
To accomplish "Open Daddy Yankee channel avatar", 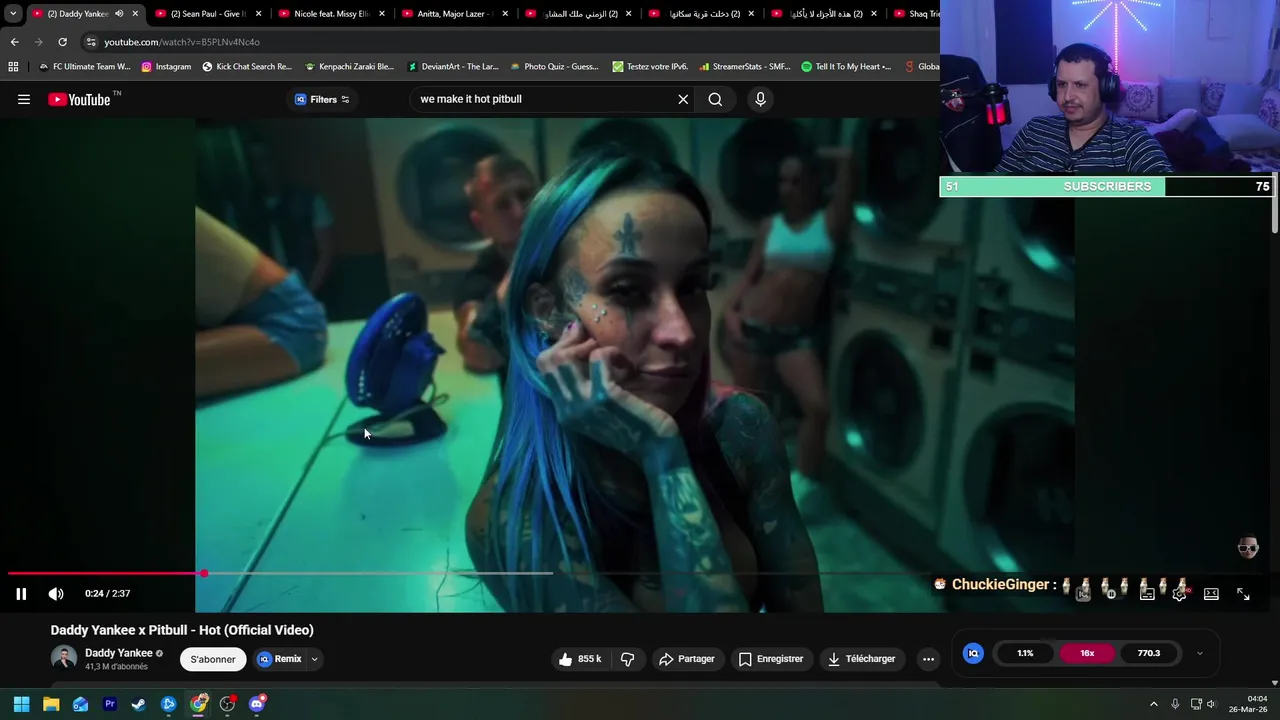I will point(64,659).
